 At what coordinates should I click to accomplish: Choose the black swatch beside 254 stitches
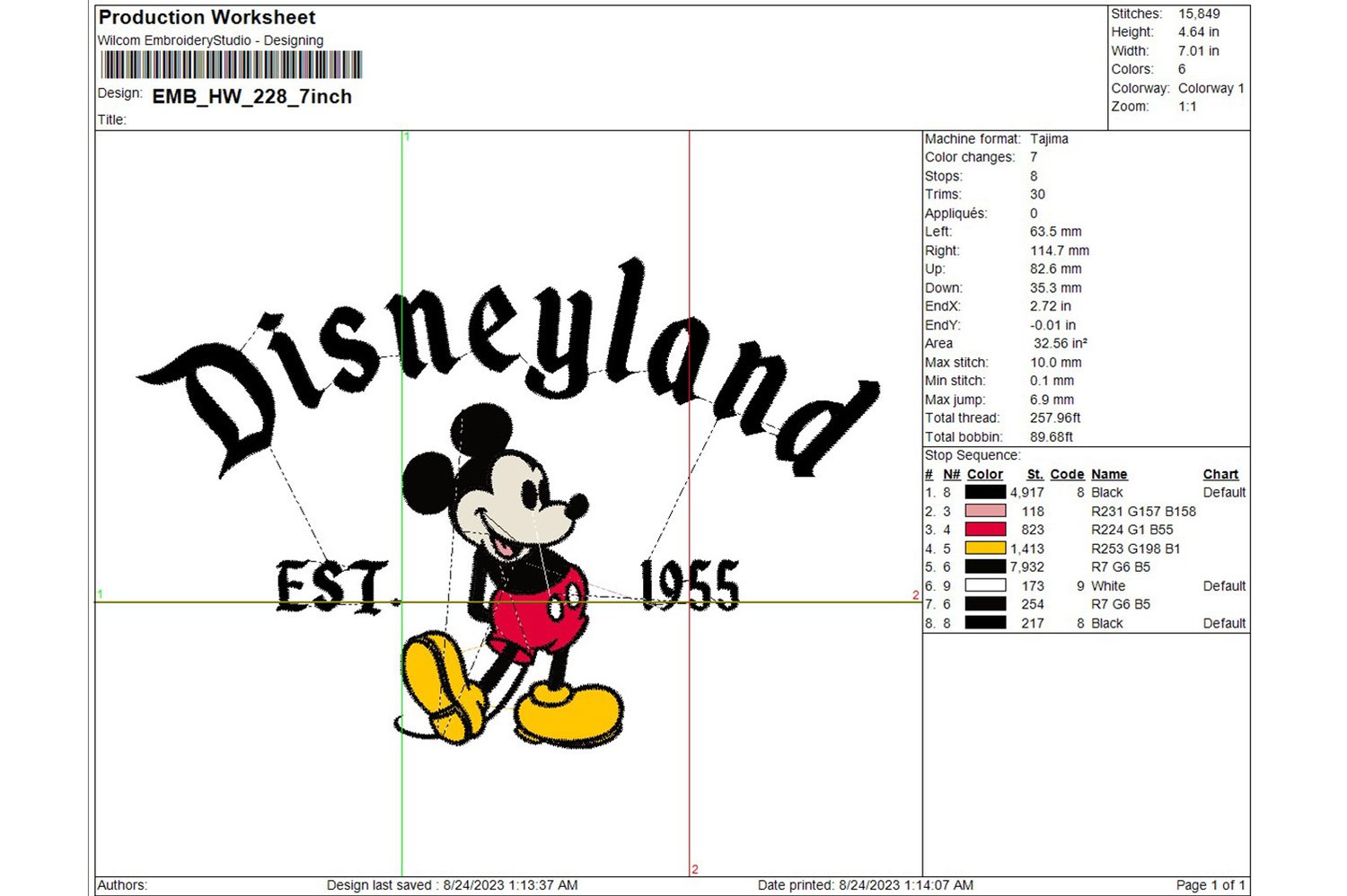click(x=985, y=604)
